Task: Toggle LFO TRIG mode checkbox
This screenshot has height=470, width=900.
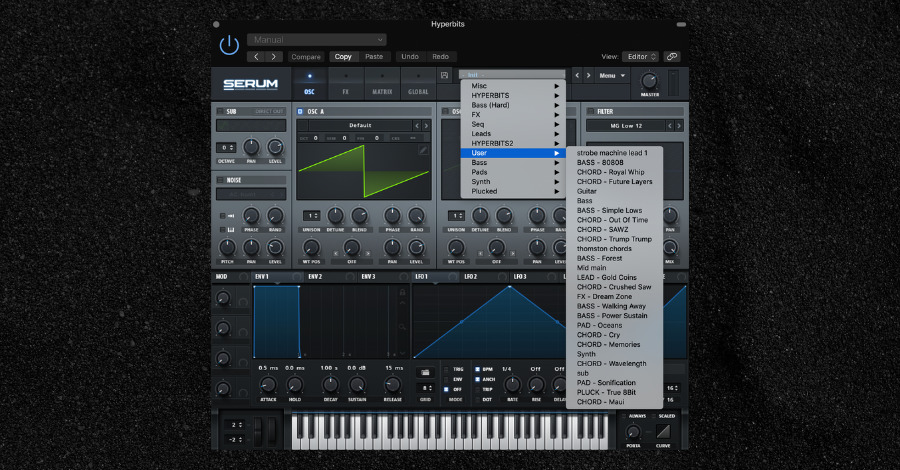Action: click(x=447, y=369)
